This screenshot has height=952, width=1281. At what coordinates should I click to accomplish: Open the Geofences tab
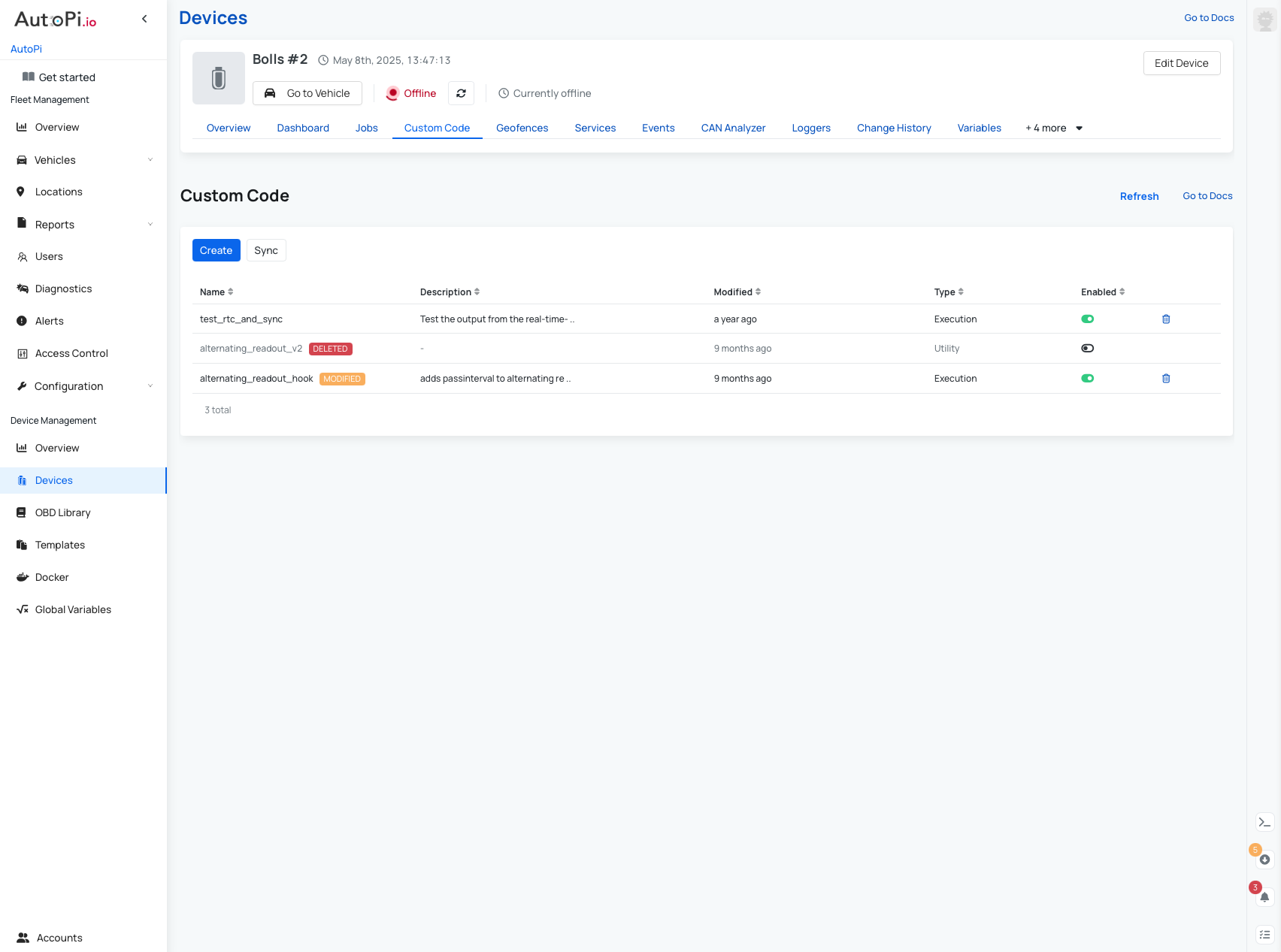522,128
